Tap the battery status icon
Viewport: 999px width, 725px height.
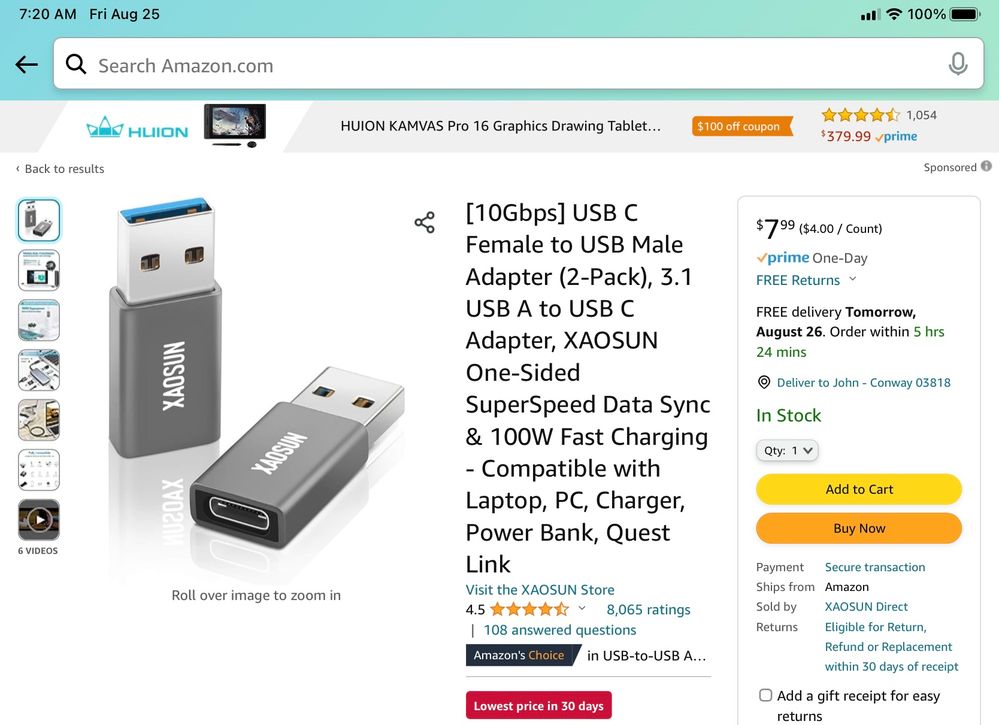coord(965,14)
